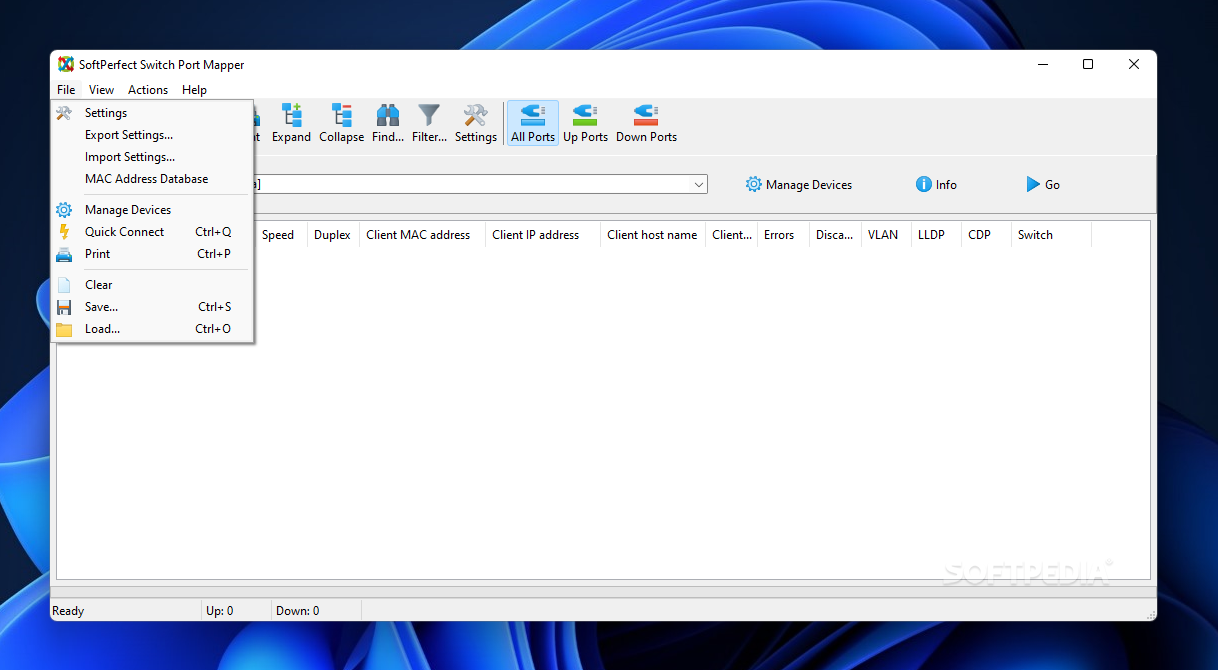Click the Collapse toolbar icon
The height and width of the screenshot is (670, 1218).
coord(341,123)
